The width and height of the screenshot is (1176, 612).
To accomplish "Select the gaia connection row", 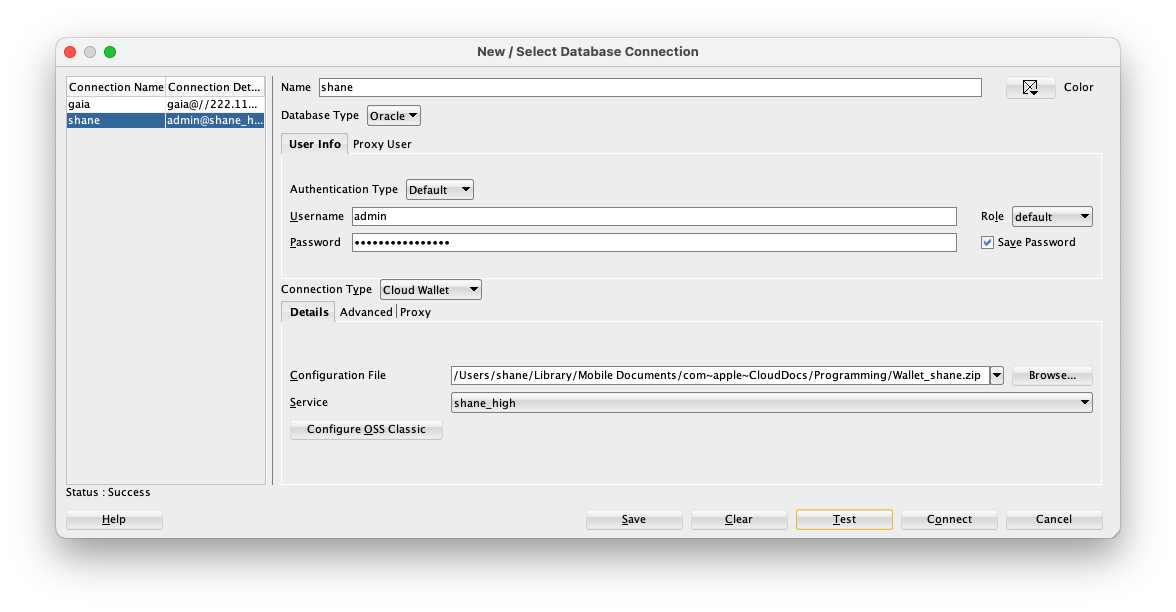I will click(166, 104).
